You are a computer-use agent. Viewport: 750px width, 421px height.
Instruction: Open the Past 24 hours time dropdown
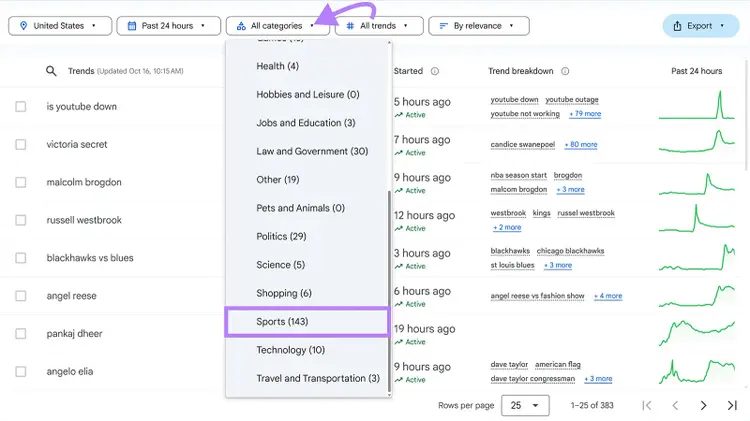[x=168, y=26]
